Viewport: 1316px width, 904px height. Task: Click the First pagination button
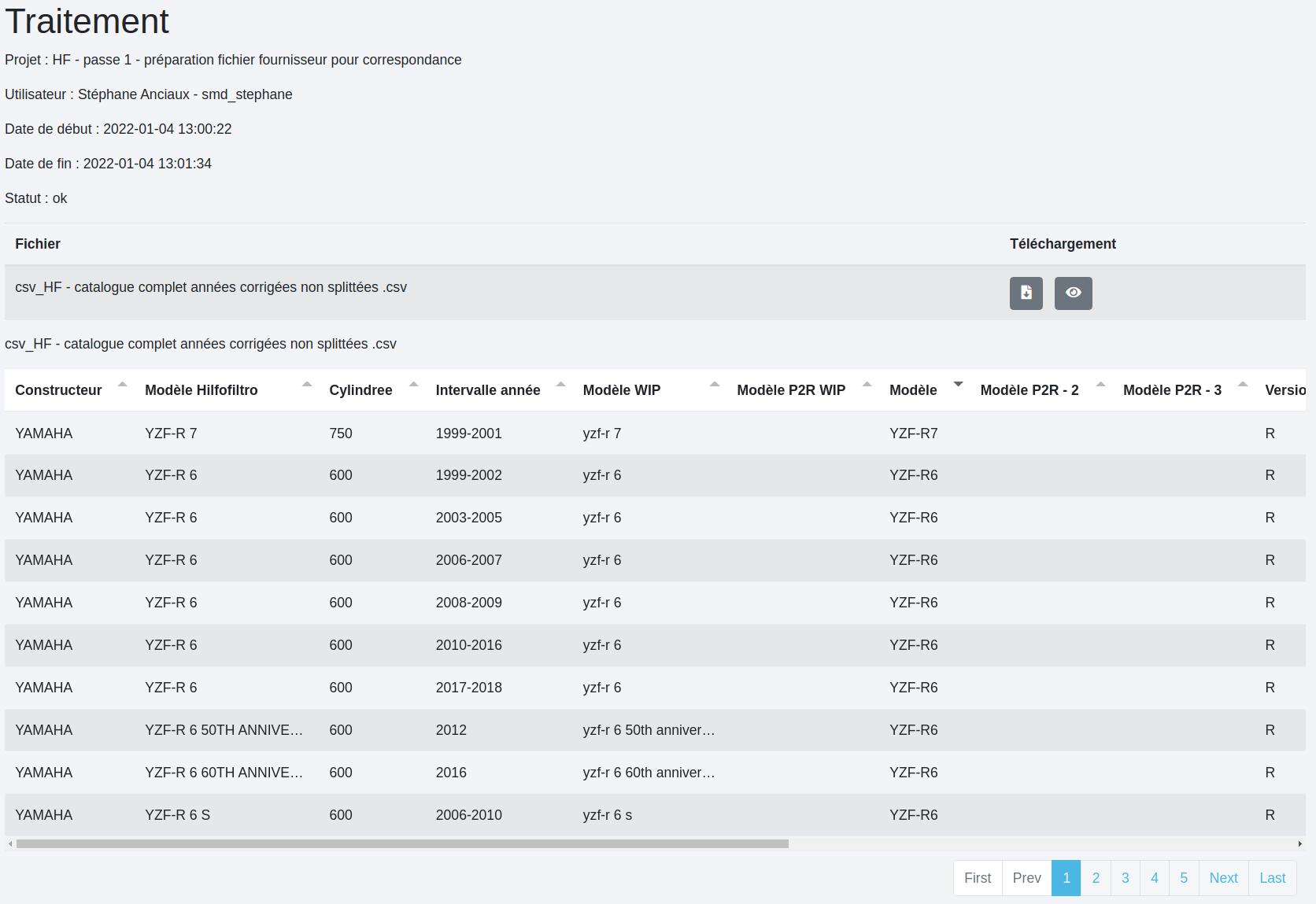[978, 878]
